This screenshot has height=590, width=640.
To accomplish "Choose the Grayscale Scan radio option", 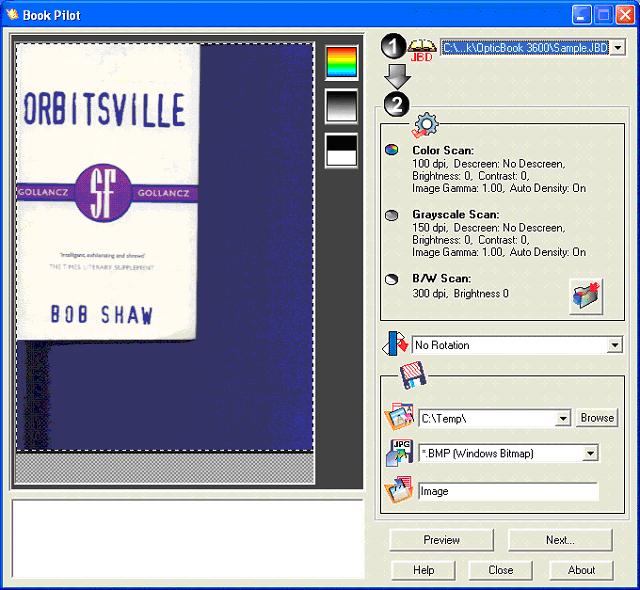I will [391, 215].
